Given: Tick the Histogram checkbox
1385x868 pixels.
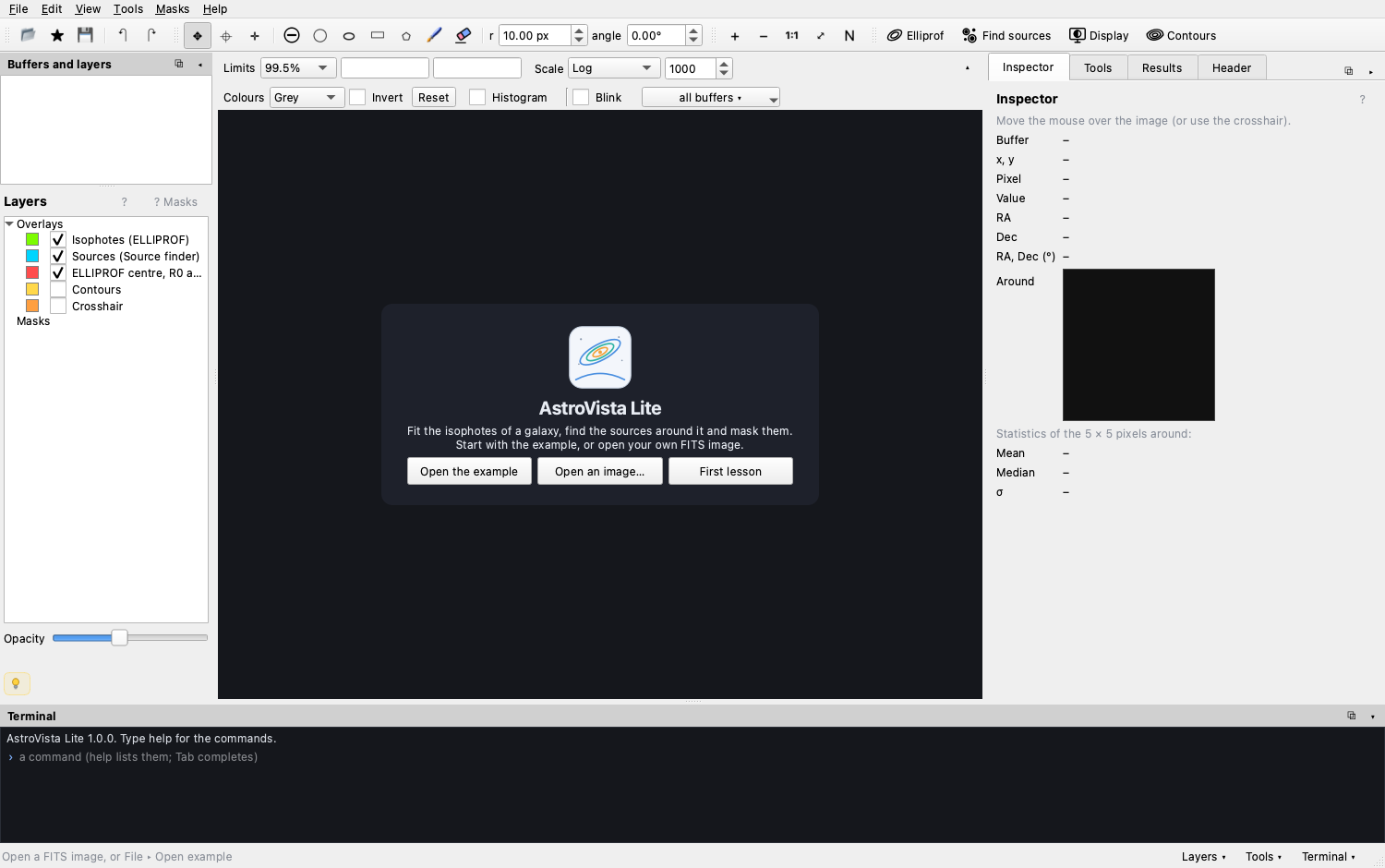Looking at the screenshot, I should coord(477,98).
